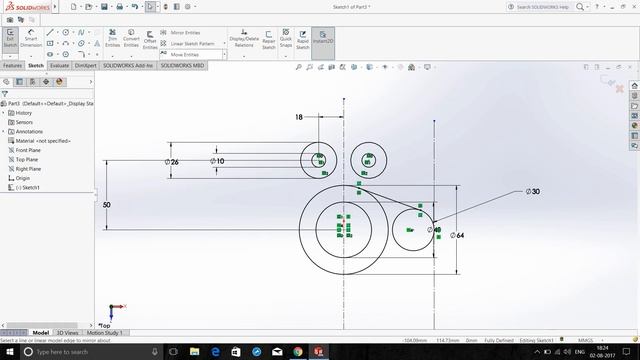Click the Open file icon
Screen dimensions: 640x360
88,7
